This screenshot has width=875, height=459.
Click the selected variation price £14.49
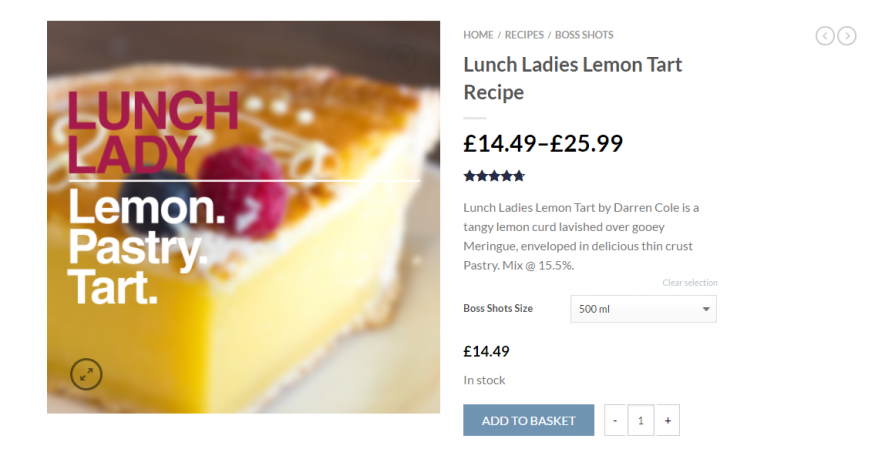click(x=487, y=351)
